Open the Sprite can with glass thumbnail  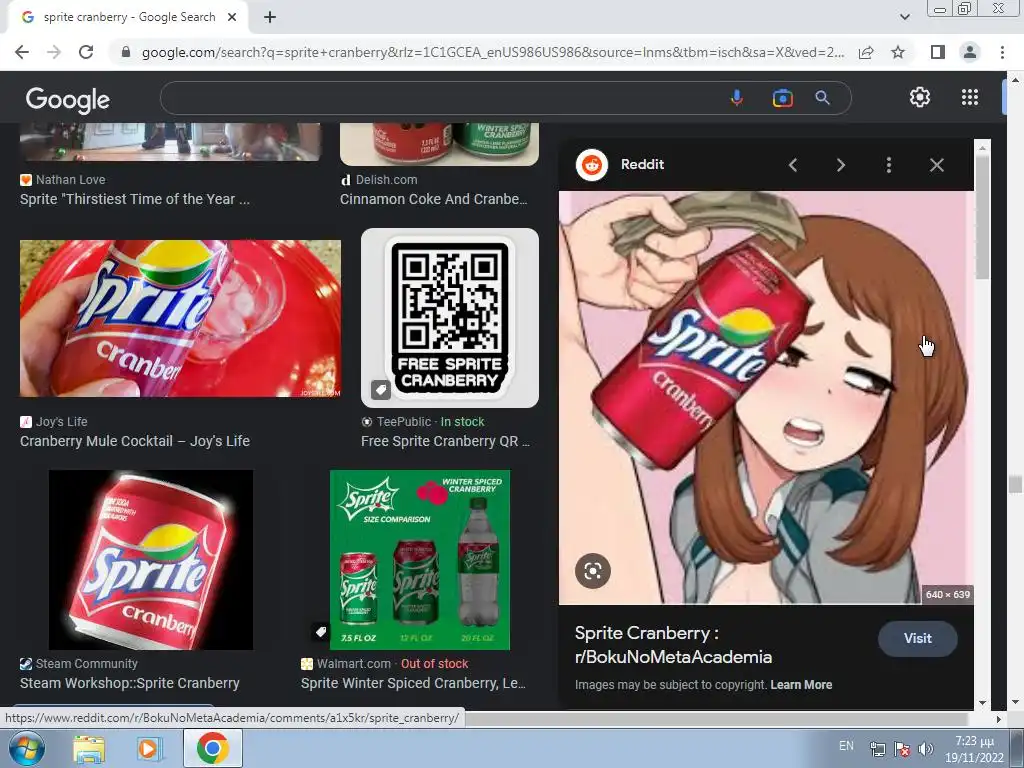180,319
